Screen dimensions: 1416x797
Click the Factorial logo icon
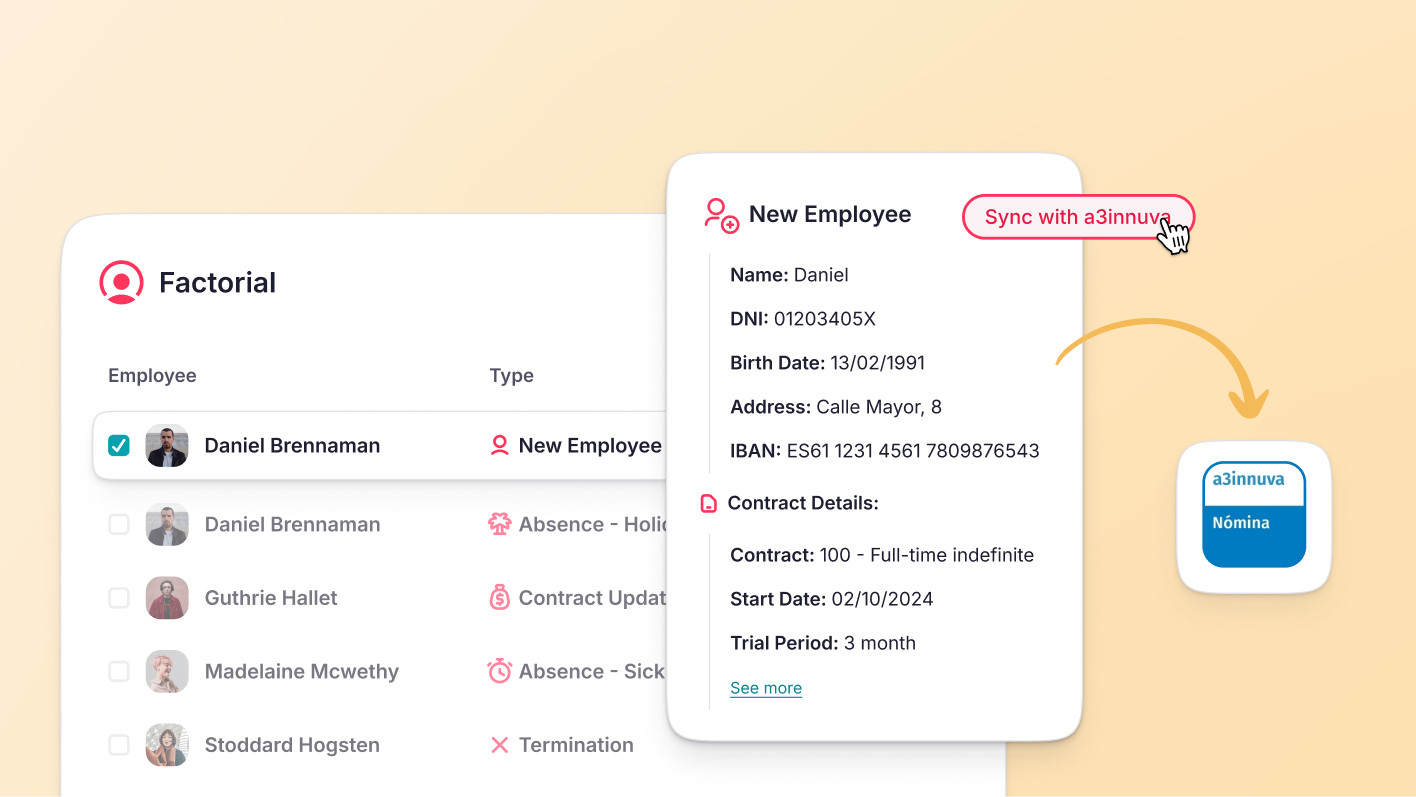(x=121, y=282)
